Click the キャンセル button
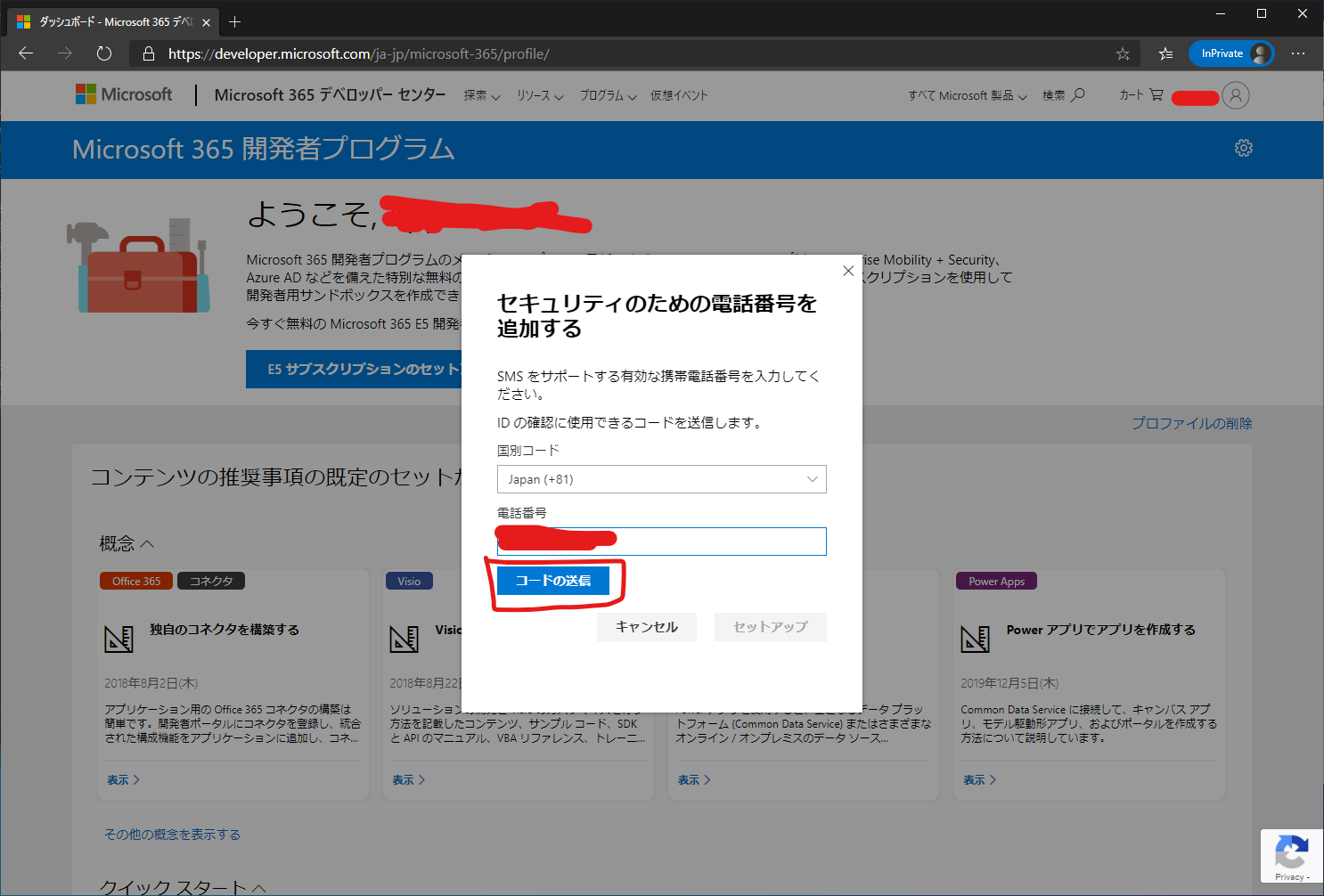The width and height of the screenshot is (1324, 896). (647, 627)
